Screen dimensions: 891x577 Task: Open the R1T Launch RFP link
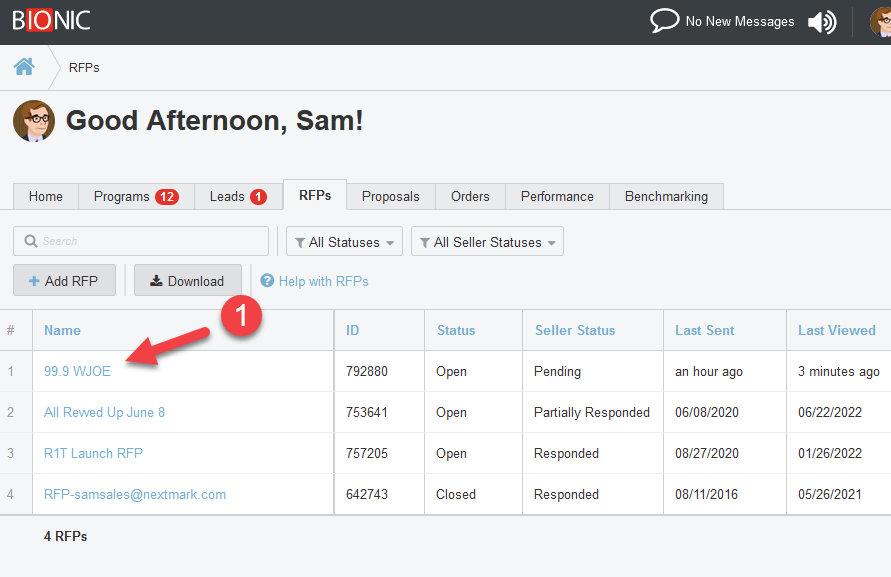[x=93, y=453]
